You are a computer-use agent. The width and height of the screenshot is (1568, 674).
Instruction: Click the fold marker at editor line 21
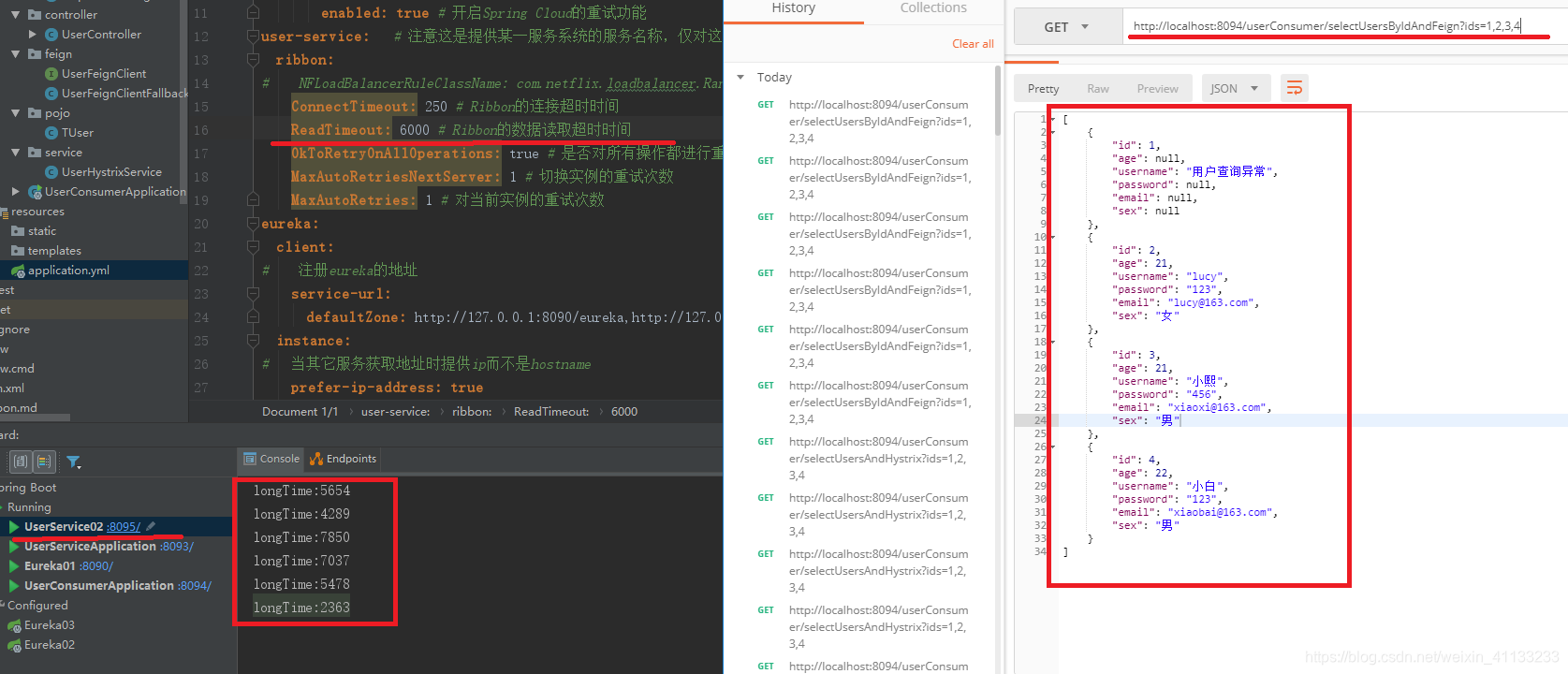[x=253, y=247]
